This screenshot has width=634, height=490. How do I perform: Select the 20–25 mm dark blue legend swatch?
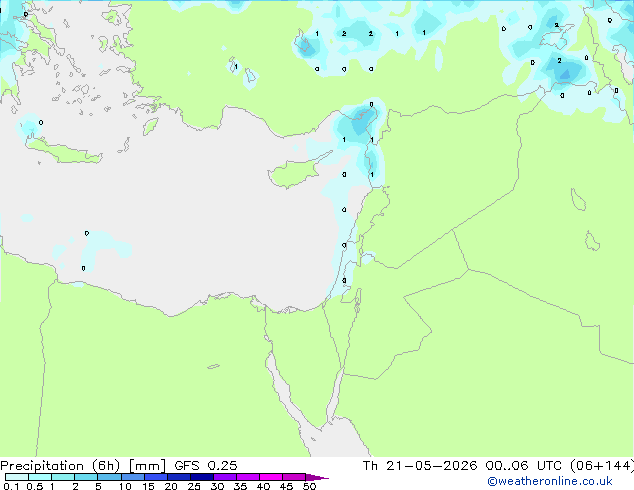(179, 477)
